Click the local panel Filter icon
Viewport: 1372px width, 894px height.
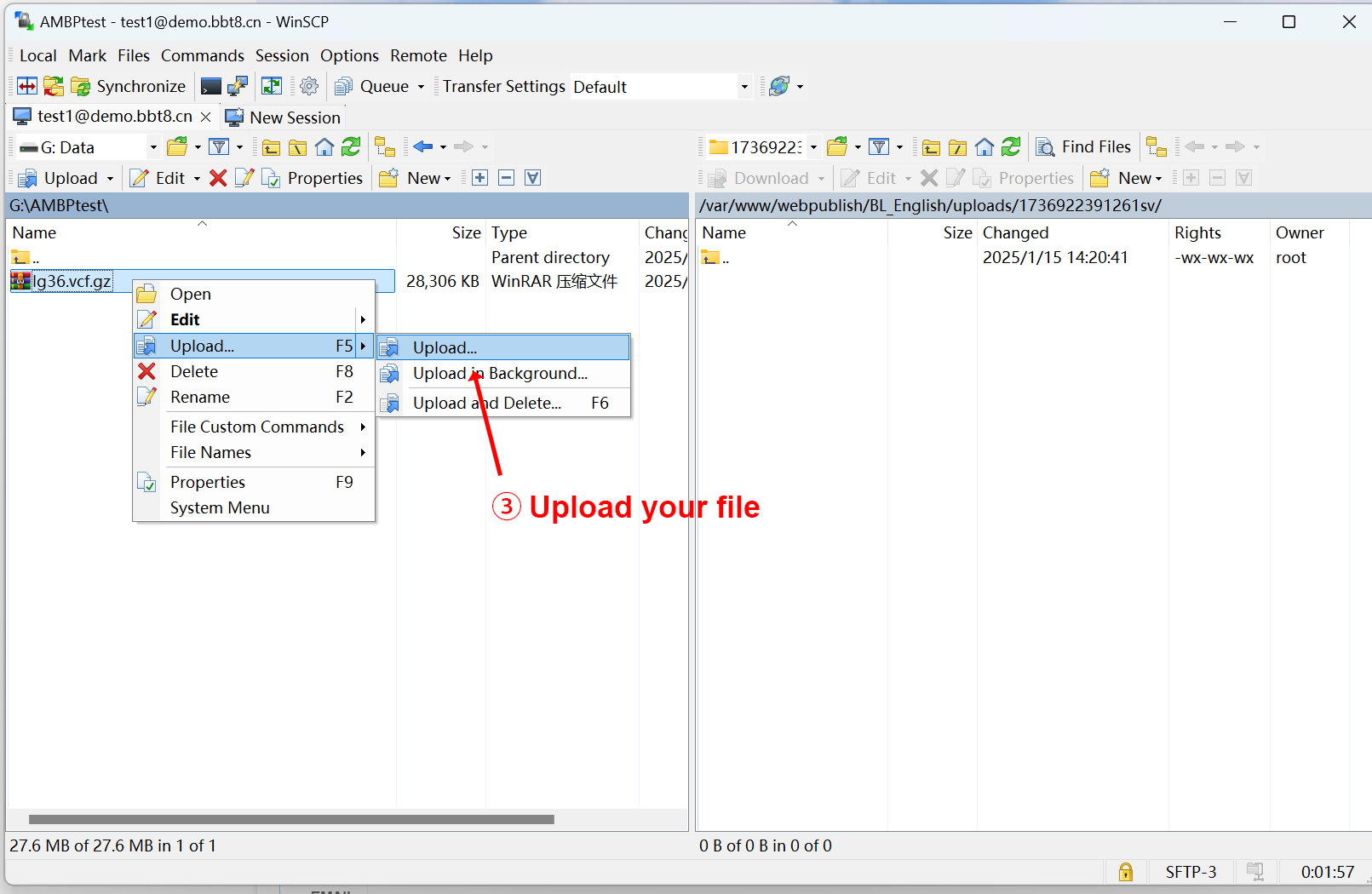click(x=220, y=147)
